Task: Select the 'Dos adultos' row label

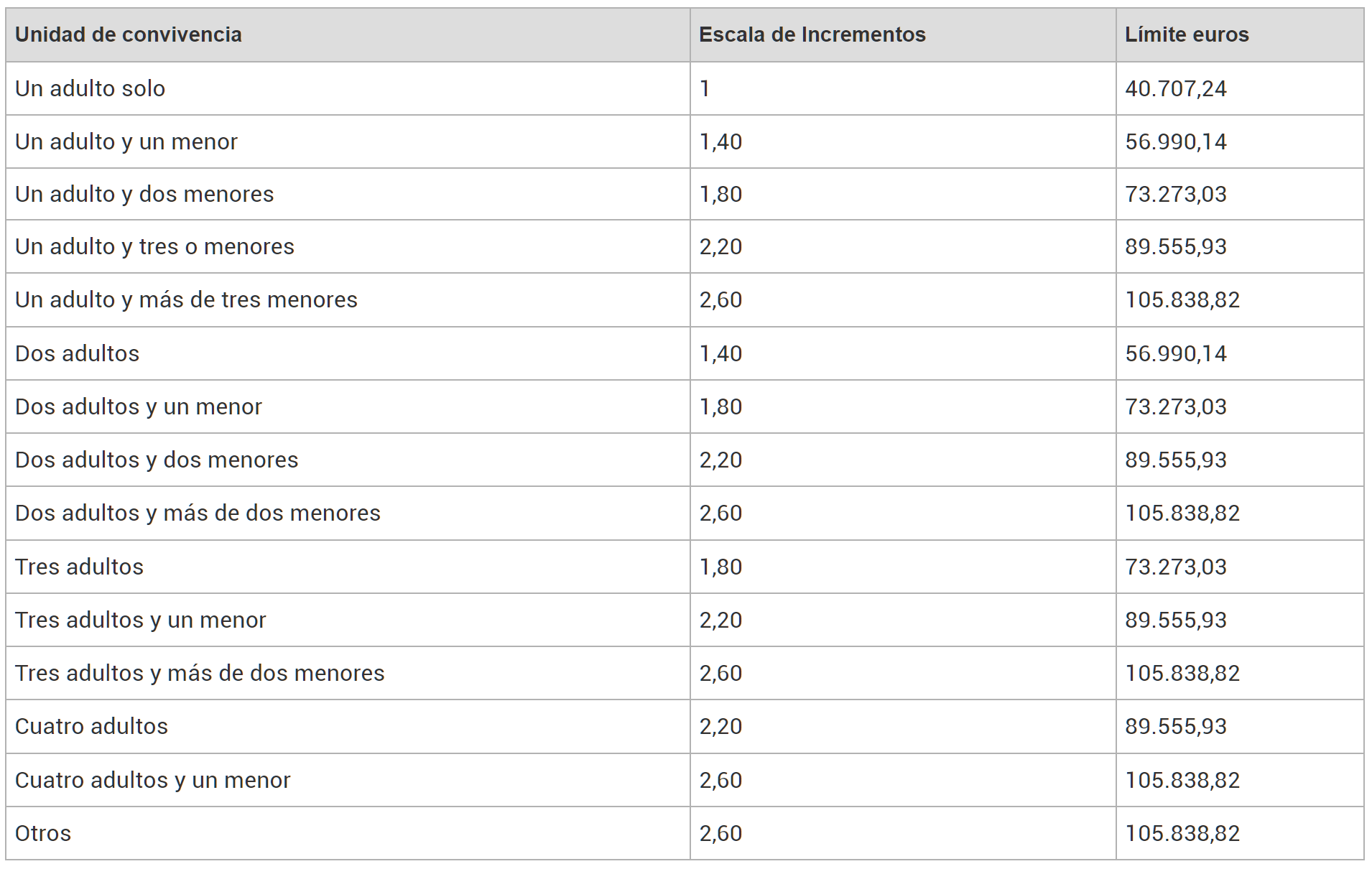Action: [77, 353]
